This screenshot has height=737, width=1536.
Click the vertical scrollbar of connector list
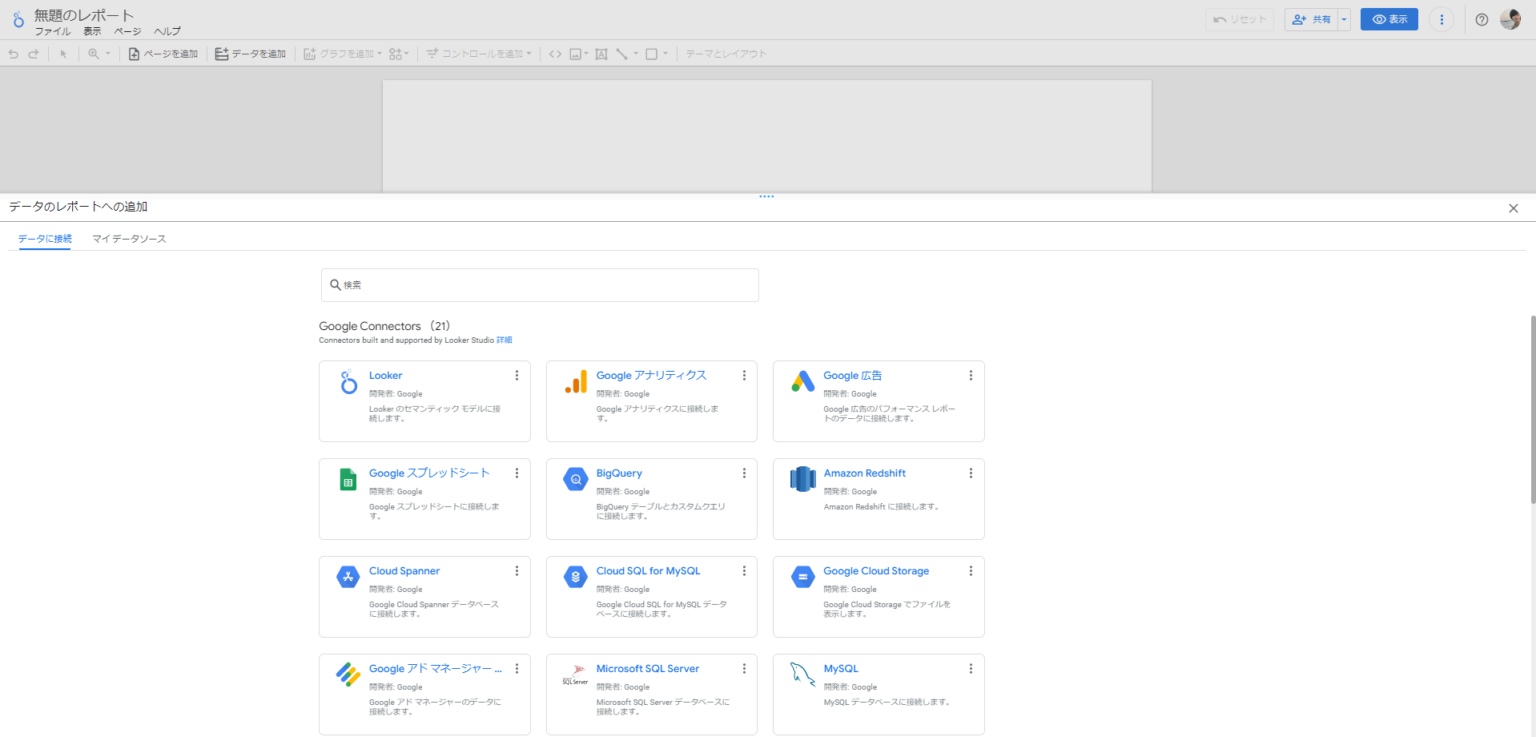[x=1531, y=410]
